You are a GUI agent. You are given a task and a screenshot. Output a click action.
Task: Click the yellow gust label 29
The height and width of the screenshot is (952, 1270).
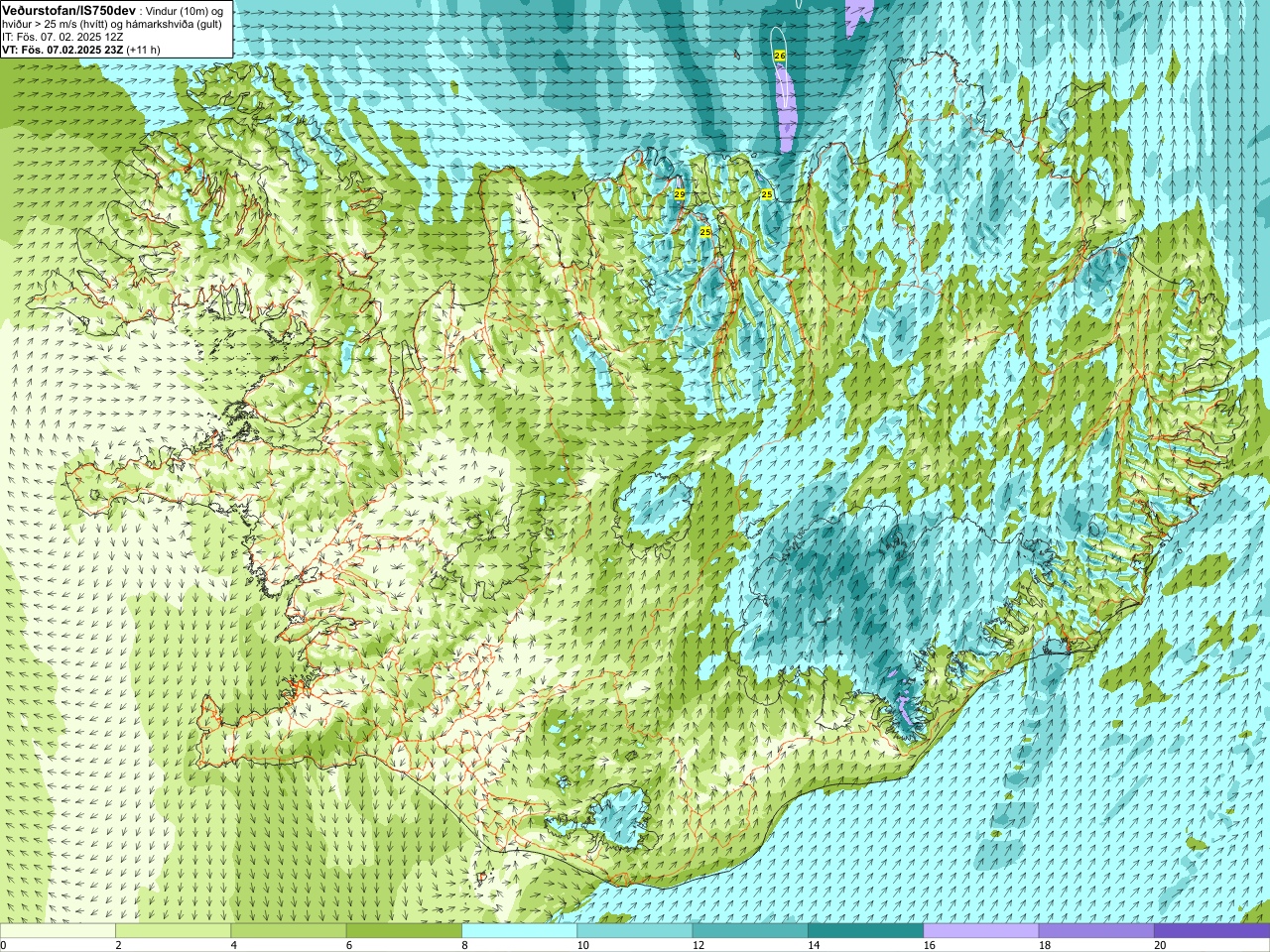click(680, 194)
